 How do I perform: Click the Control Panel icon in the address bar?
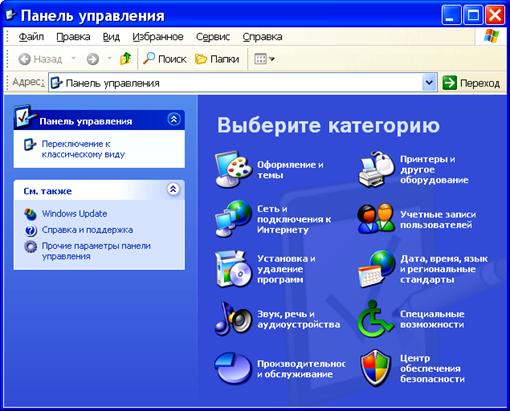57,82
